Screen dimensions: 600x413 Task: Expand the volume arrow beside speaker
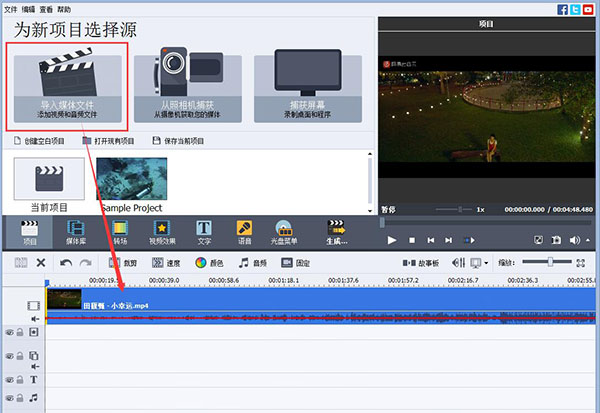click(x=588, y=240)
